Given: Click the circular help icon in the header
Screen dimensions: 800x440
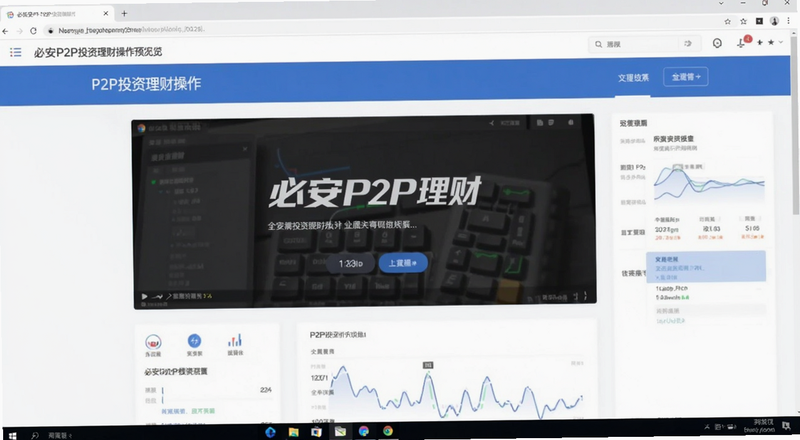Looking at the screenshot, I should (x=717, y=43).
